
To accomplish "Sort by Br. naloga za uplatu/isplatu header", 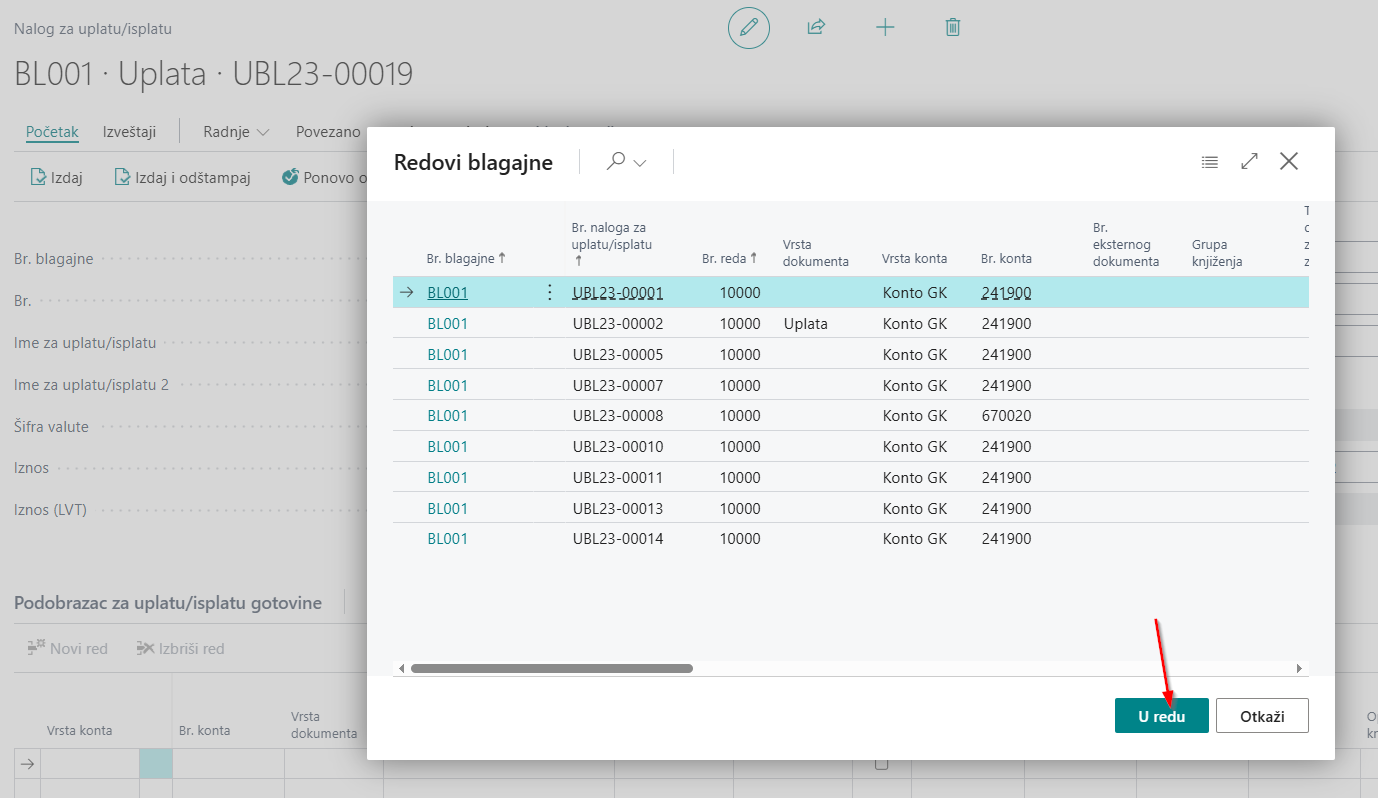I will 612,243.
